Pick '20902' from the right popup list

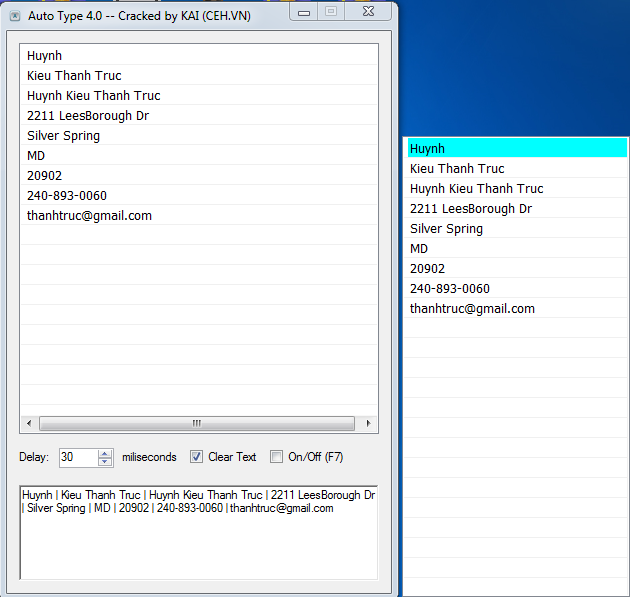tap(427, 269)
